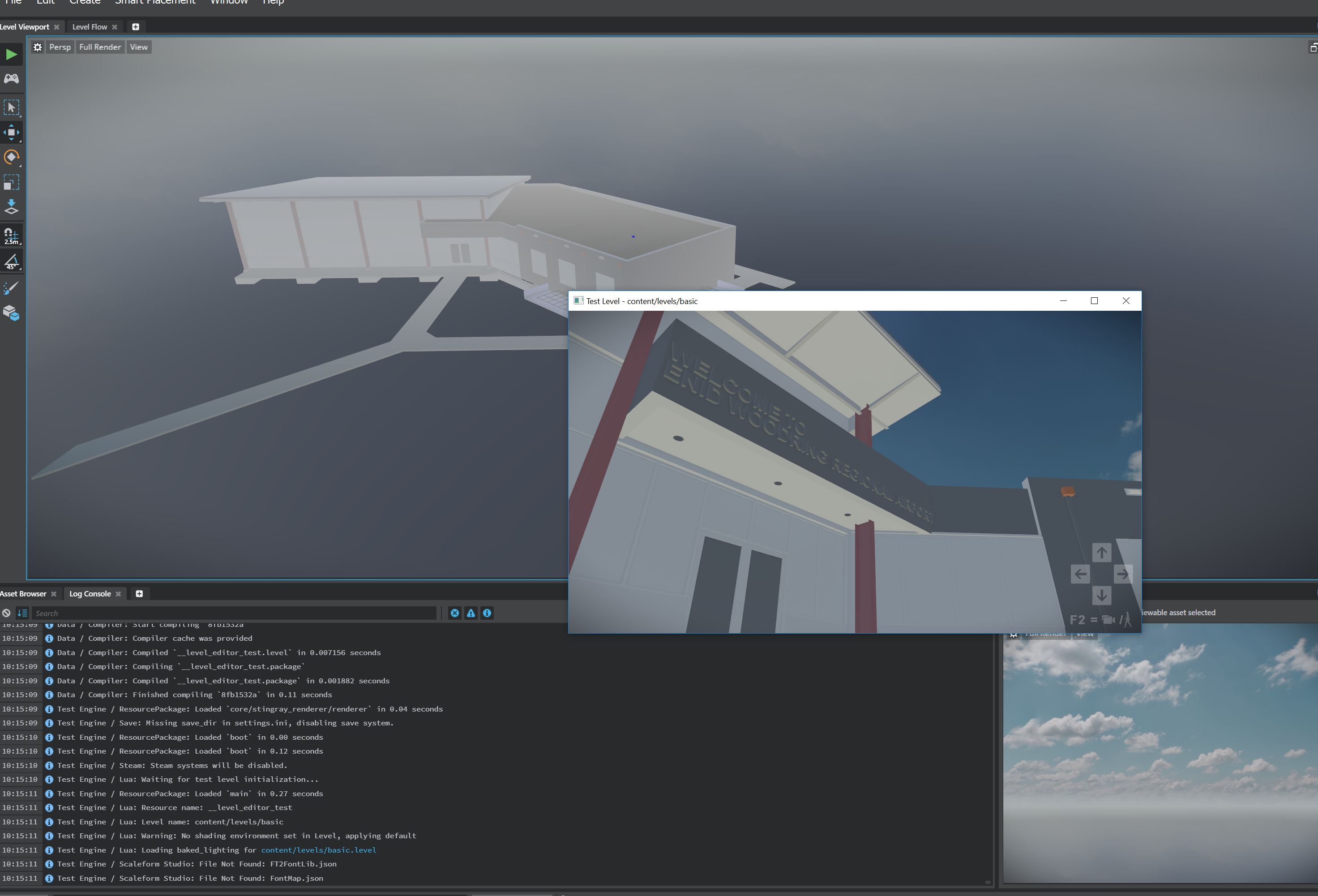Snap selection to ground with drop icon
The image size is (1318, 896).
(11, 207)
